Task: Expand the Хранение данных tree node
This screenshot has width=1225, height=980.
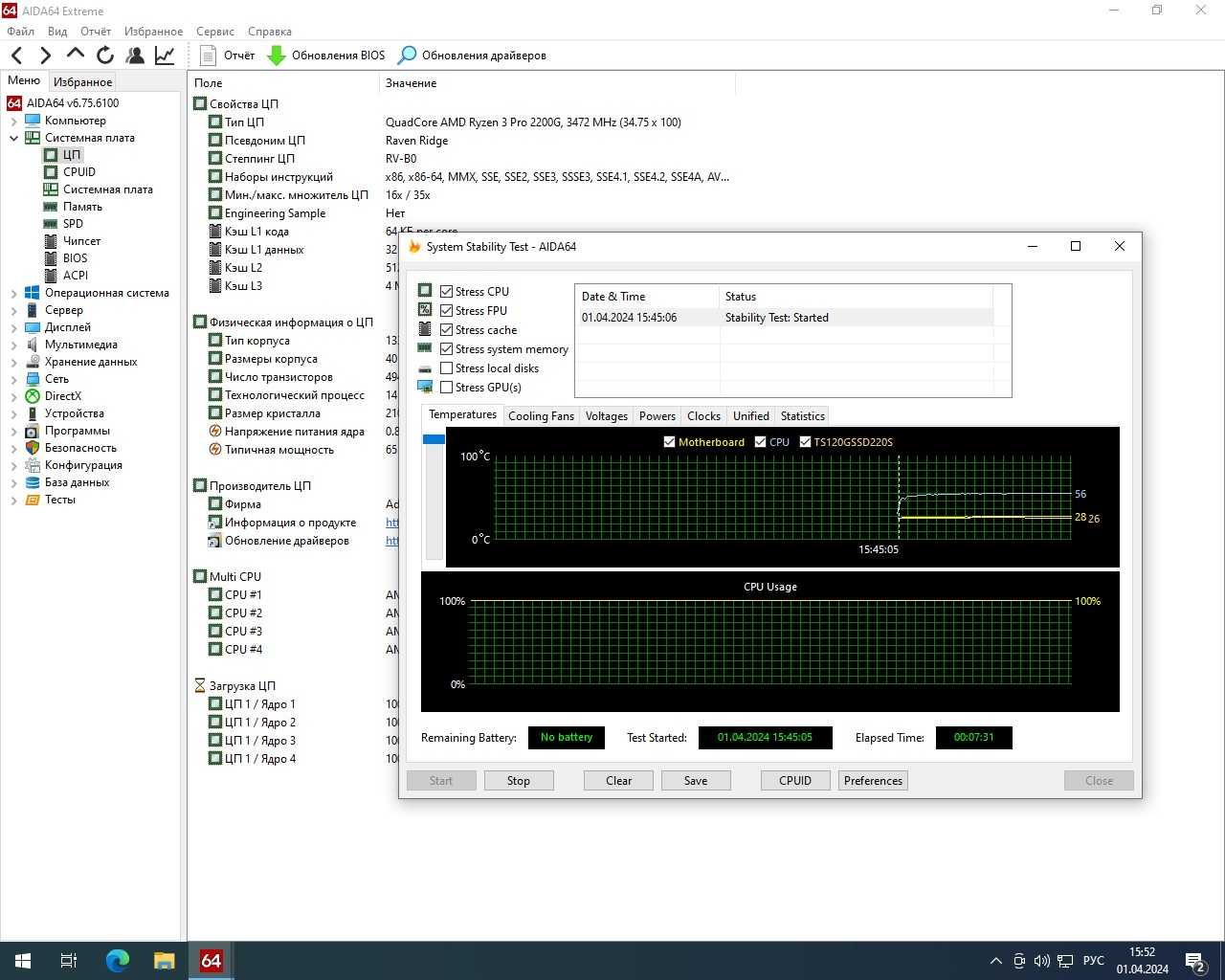Action: click(13, 362)
